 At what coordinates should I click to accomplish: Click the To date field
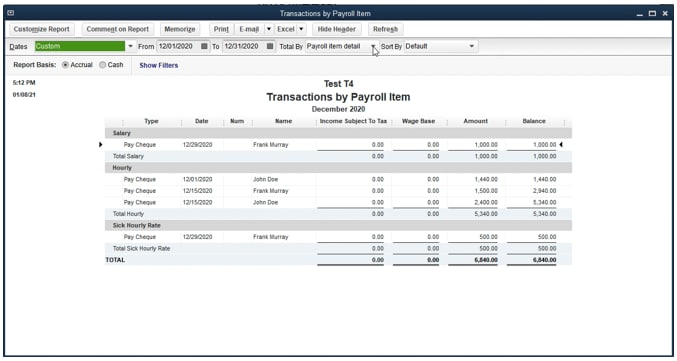click(x=244, y=46)
